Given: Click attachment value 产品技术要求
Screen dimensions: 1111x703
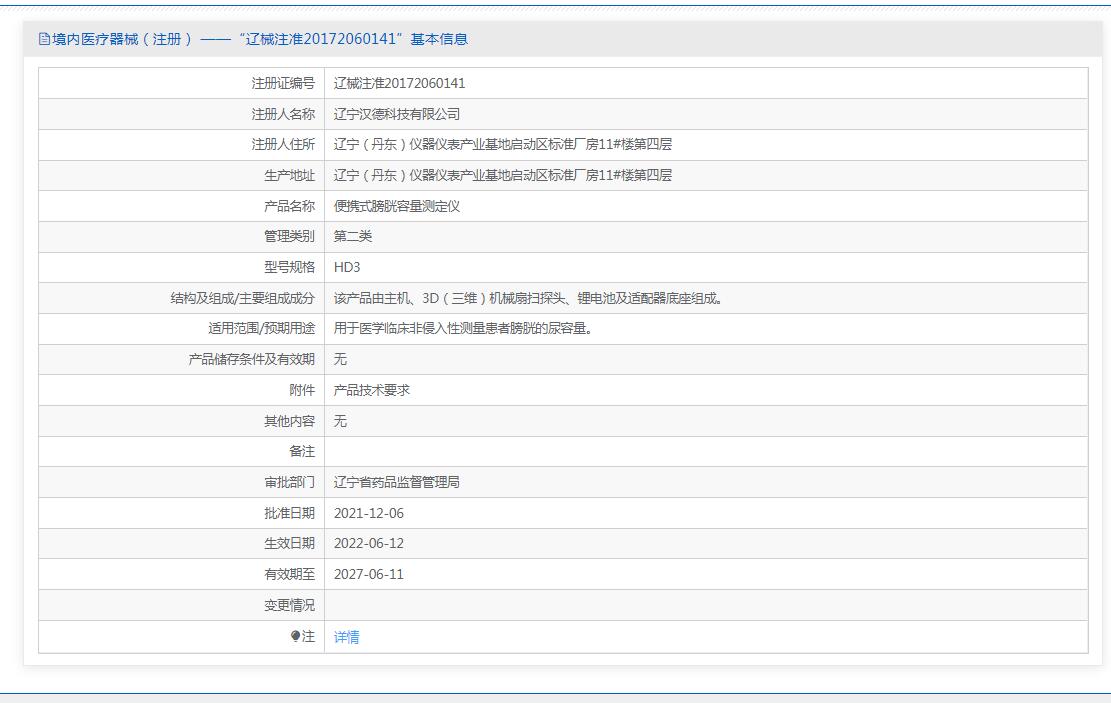Looking at the screenshot, I should 372,390.
